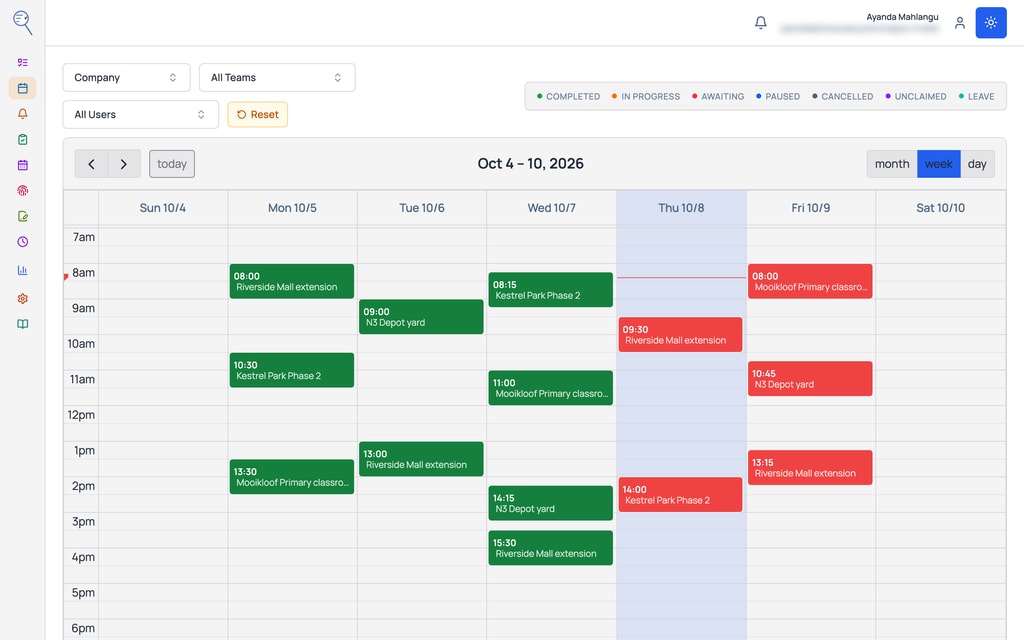
Task: Open Monday 13:30 Mooikloof Primary event
Action: (291, 477)
